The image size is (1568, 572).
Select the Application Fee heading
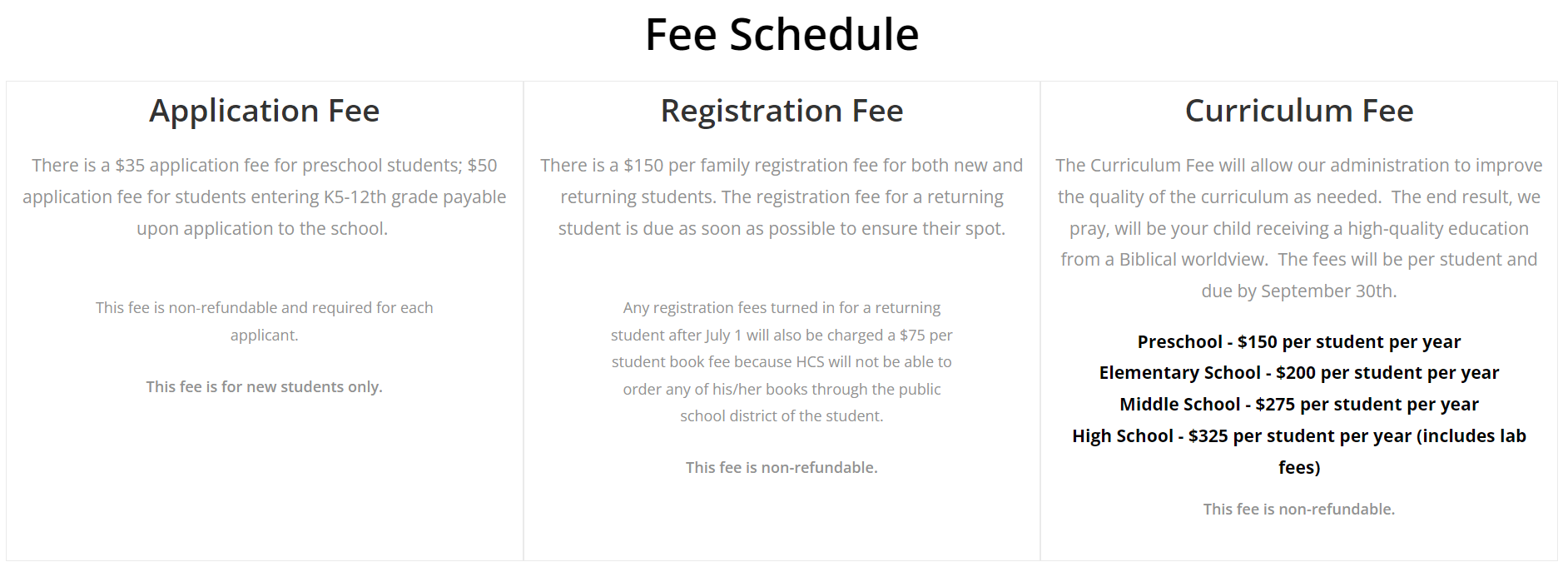[x=265, y=111]
